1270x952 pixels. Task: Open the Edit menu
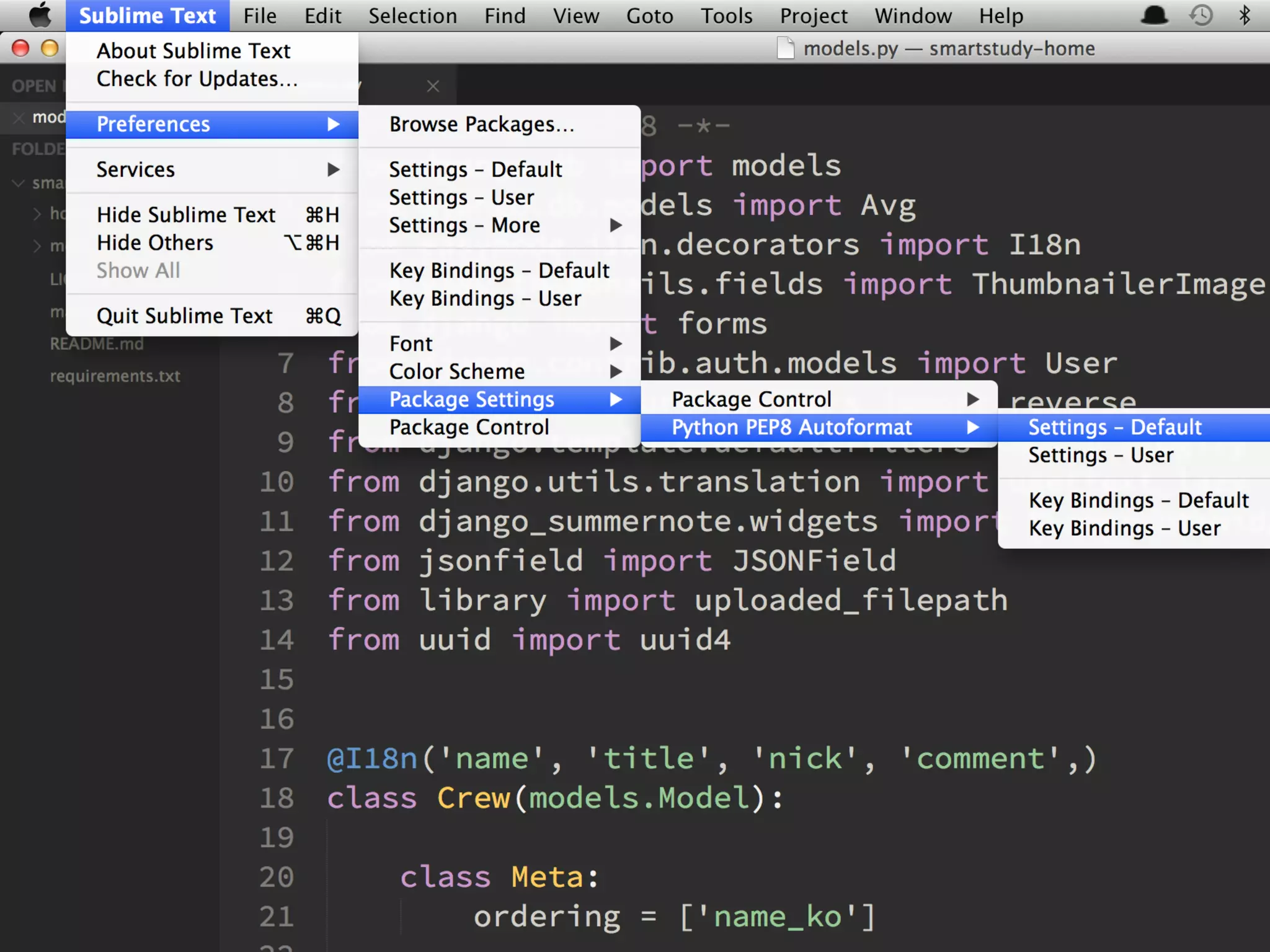click(323, 15)
